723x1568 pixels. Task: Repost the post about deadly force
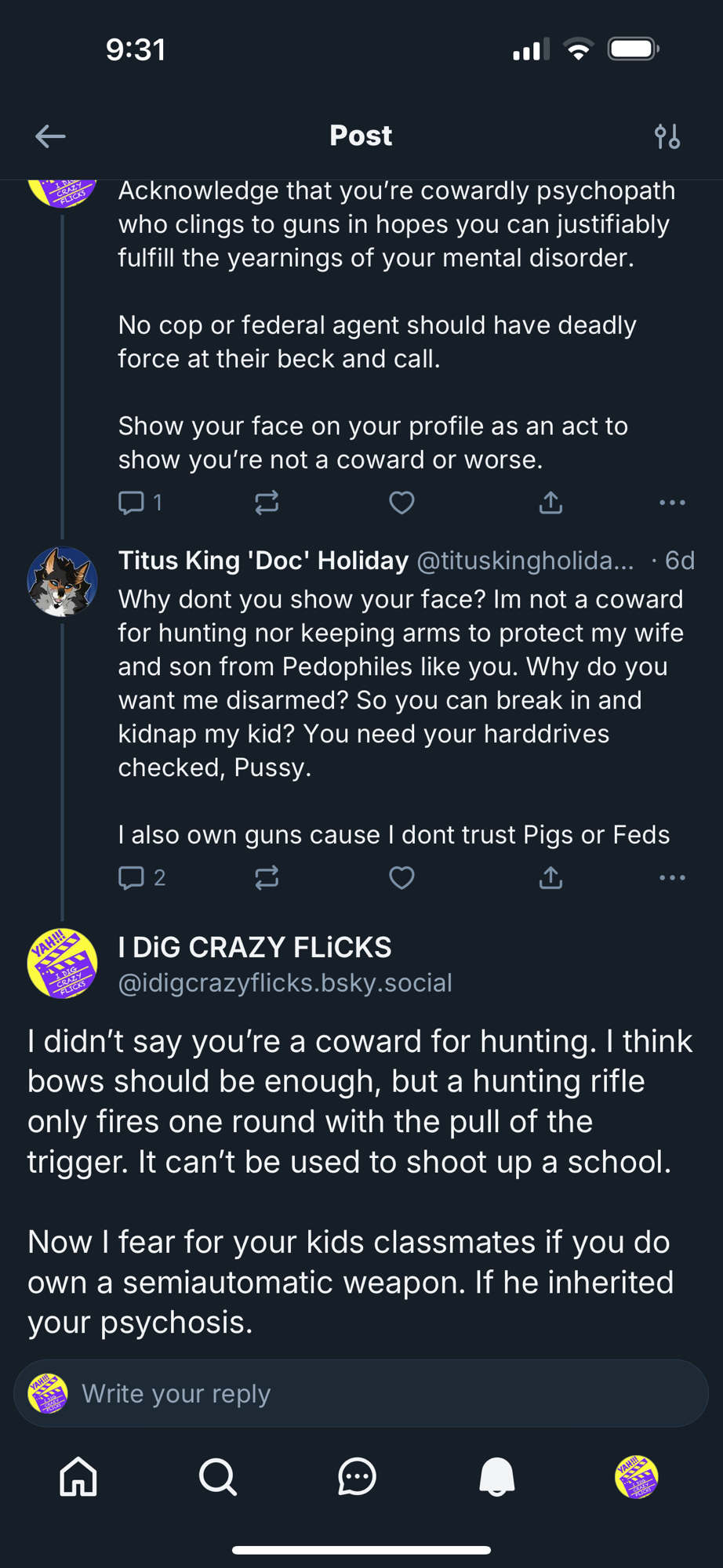pyautogui.click(x=267, y=503)
